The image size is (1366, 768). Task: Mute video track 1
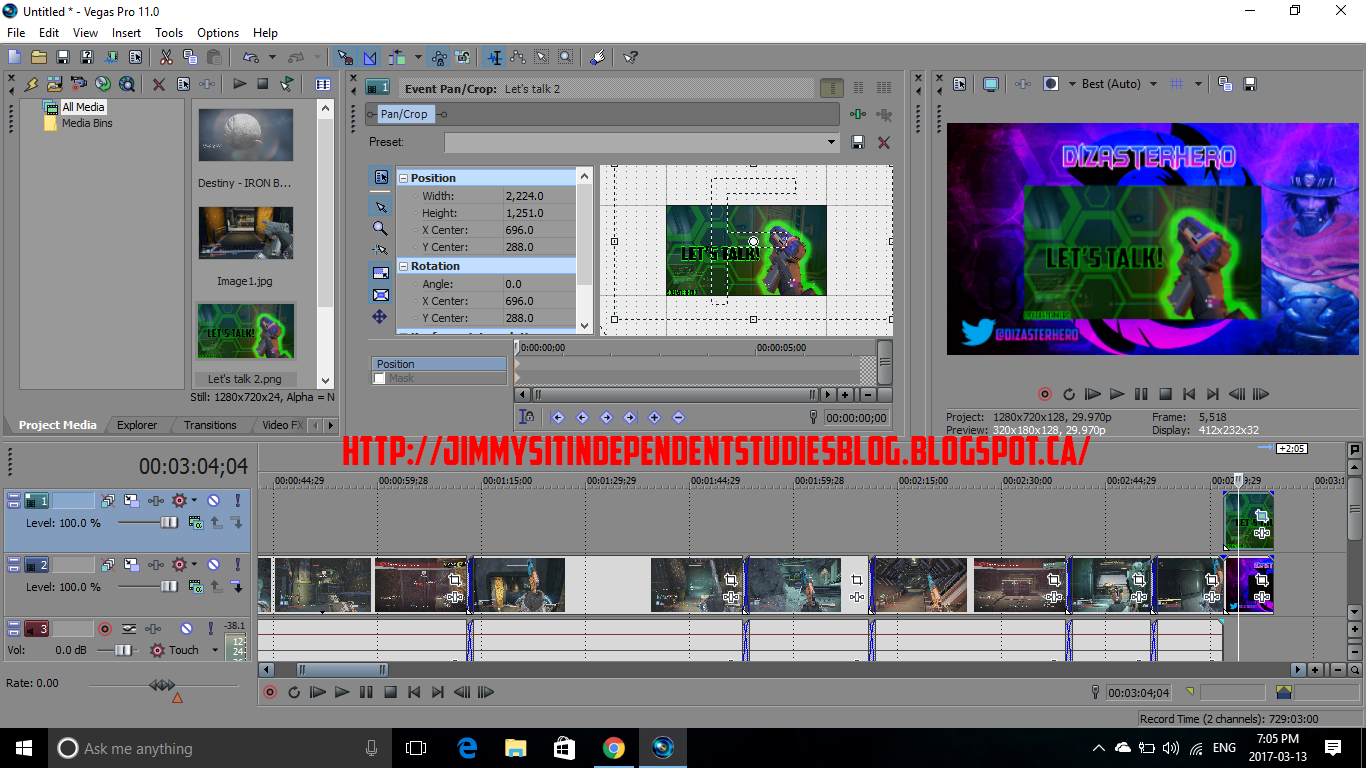tap(213, 500)
